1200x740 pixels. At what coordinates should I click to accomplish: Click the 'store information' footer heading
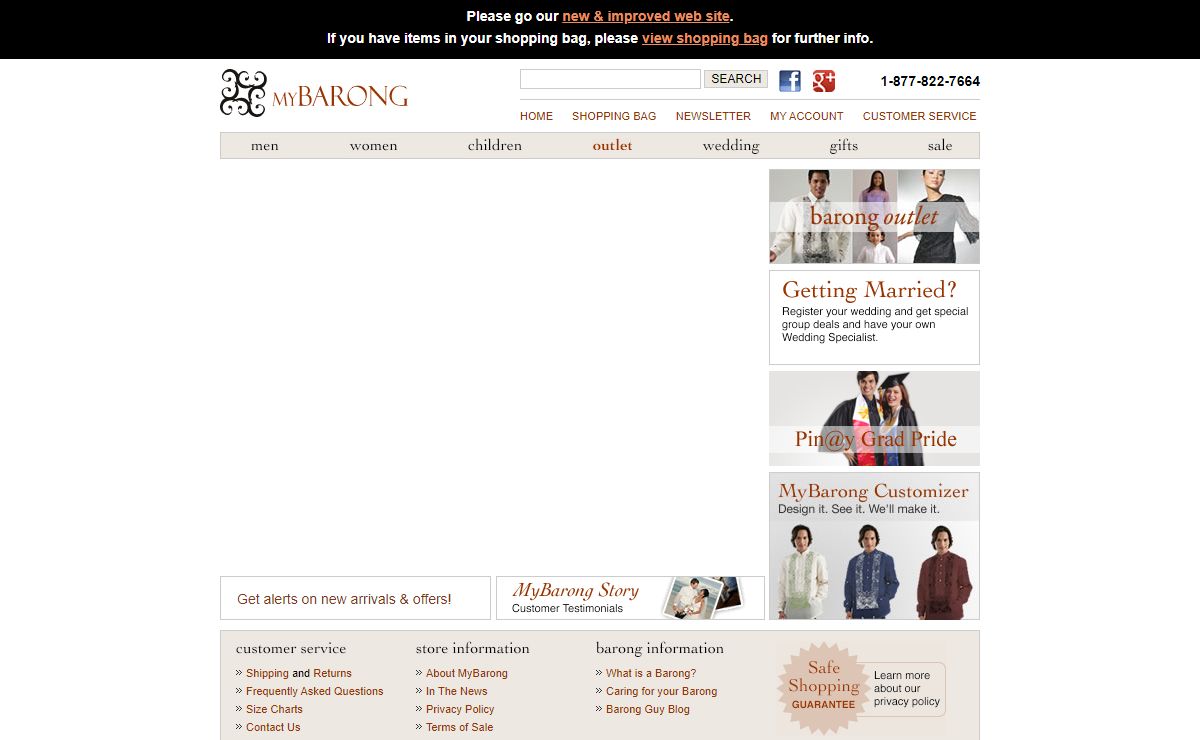coord(473,648)
